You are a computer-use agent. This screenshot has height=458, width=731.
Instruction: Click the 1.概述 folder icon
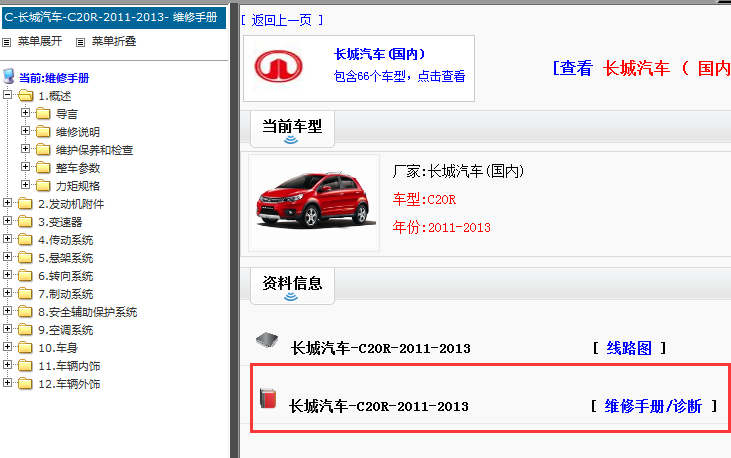pyautogui.click(x=26, y=96)
